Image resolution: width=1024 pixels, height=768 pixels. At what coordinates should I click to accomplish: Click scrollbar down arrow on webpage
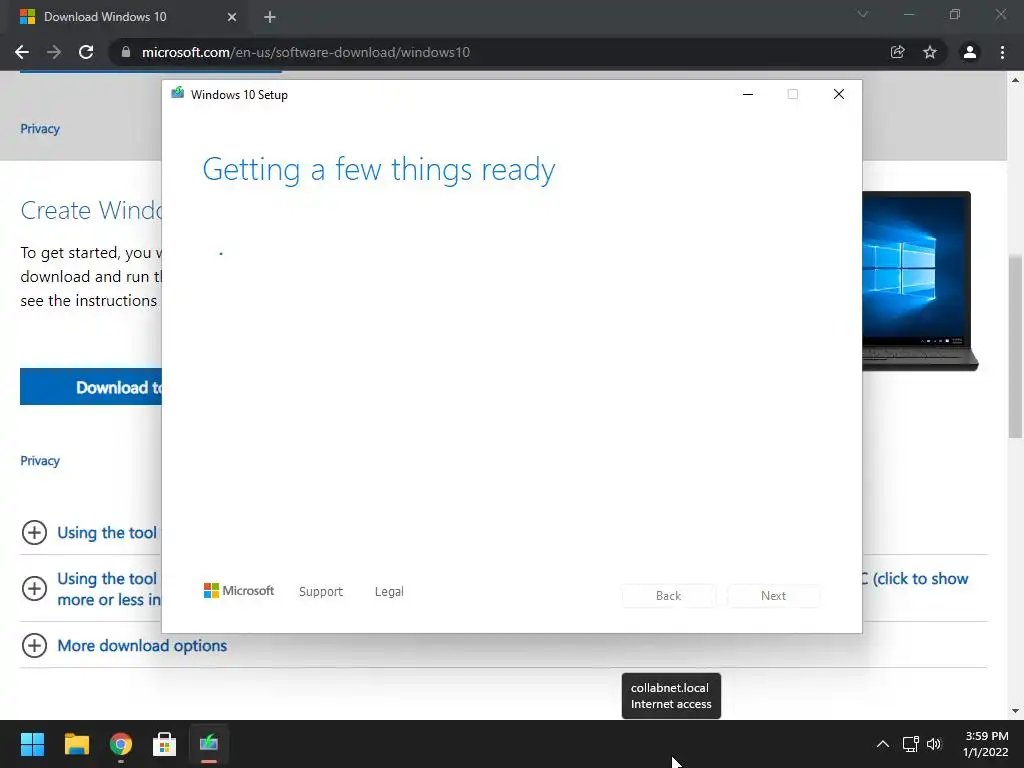coord(1015,711)
